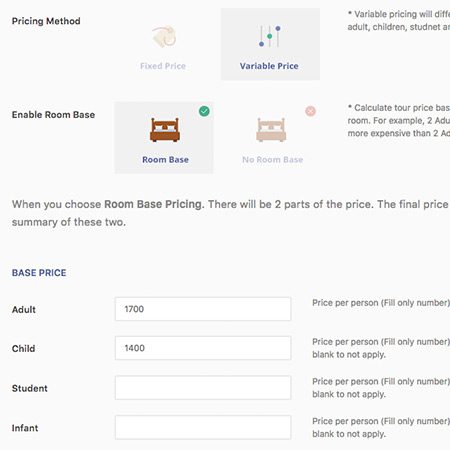Click the Pricing Method label
Viewport: 450px width, 450px height.
pyautogui.click(x=46, y=21)
